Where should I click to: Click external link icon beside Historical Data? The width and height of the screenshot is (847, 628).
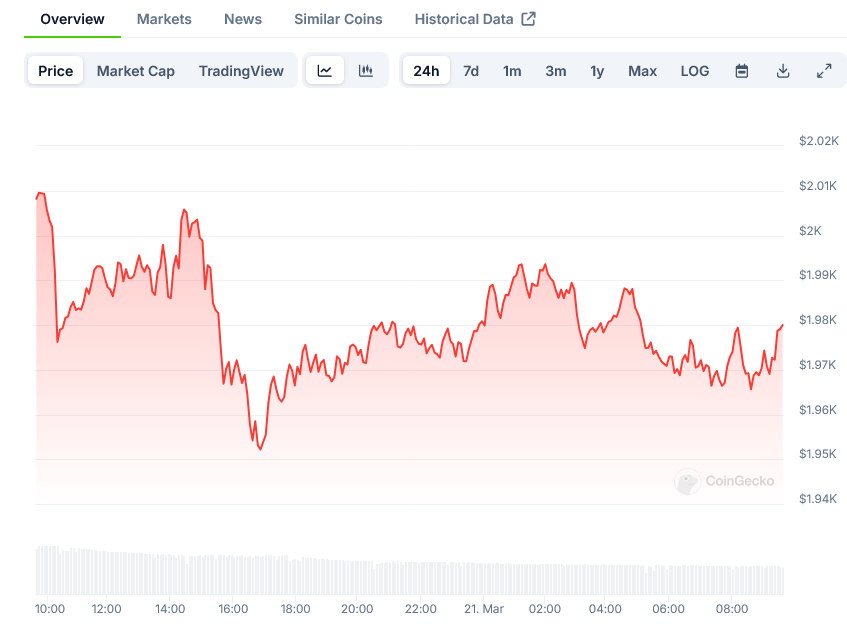pos(529,19)
